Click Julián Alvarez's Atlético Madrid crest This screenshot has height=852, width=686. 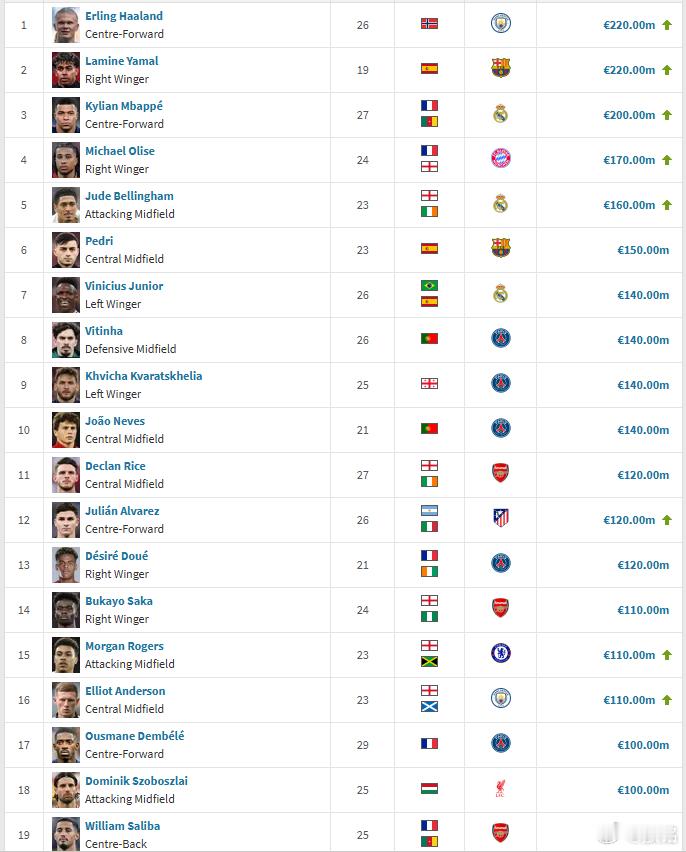tap(501, 518)
